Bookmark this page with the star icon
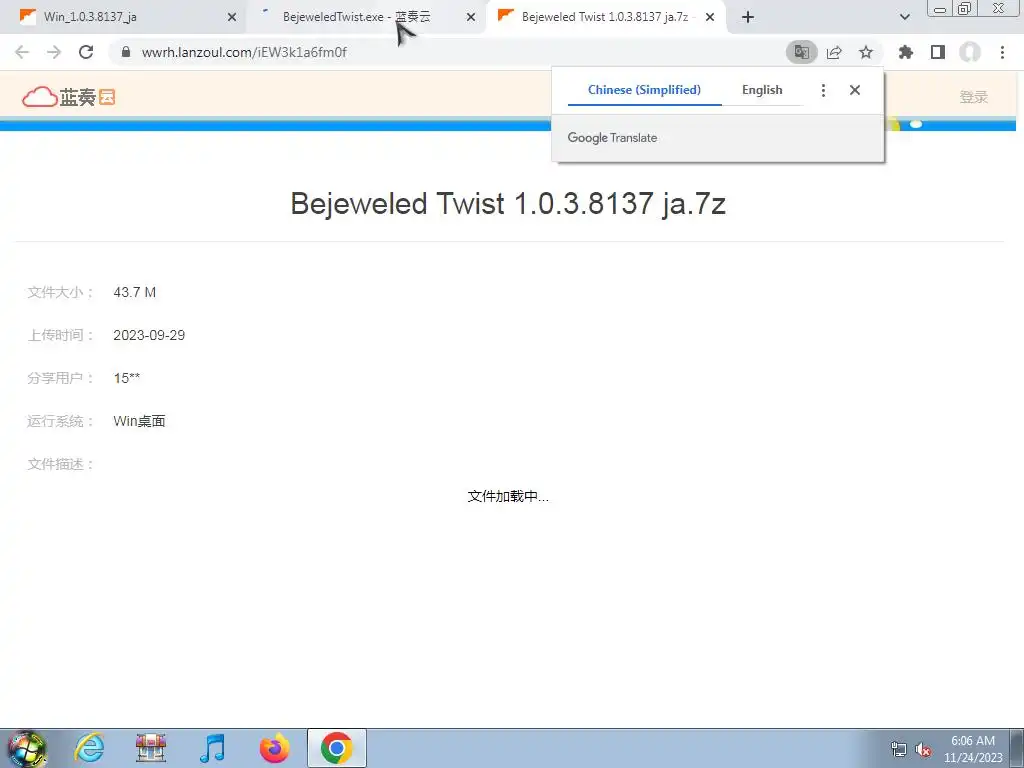1024x768 pixels. coord(866,52)
